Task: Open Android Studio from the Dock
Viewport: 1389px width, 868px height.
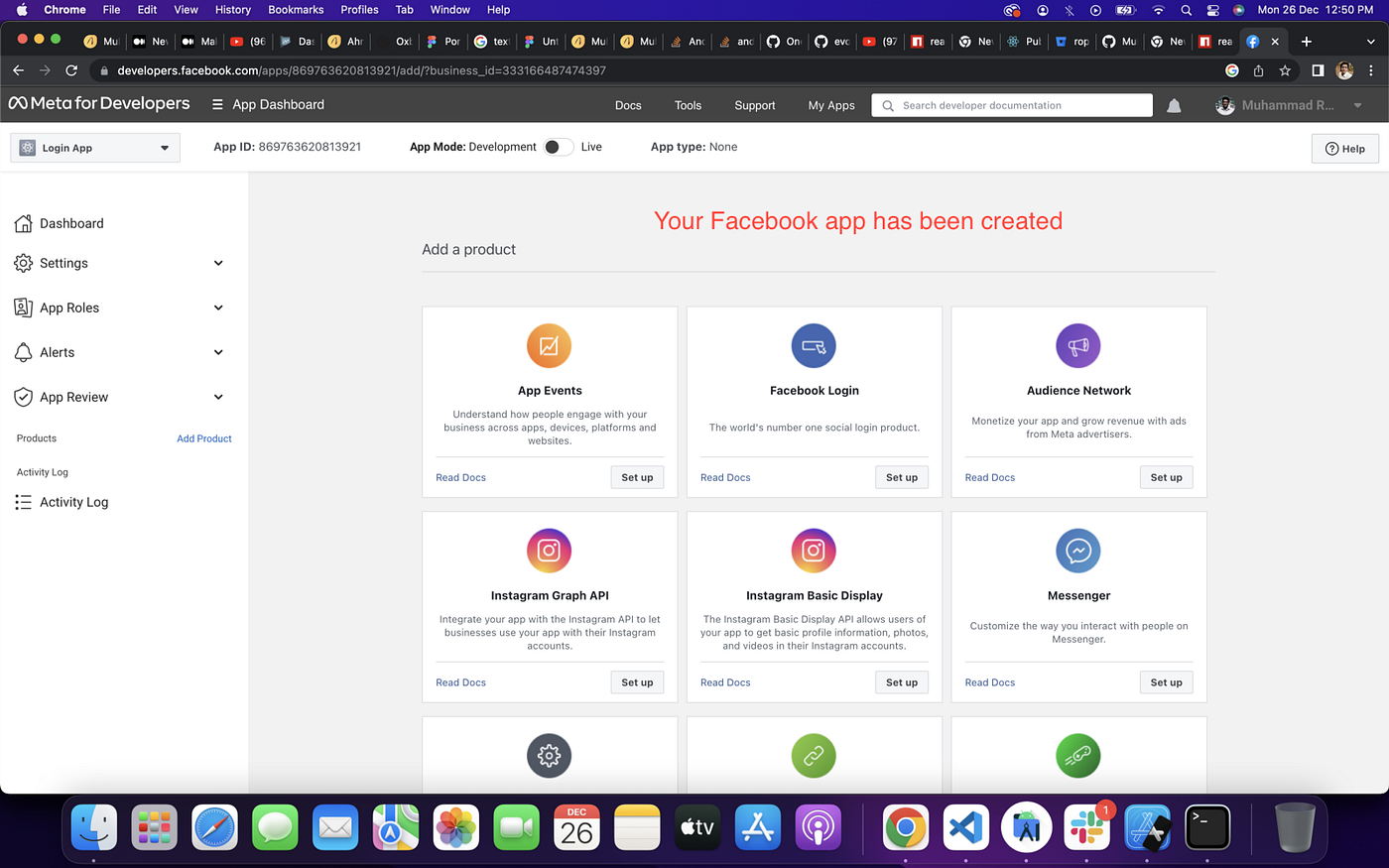Action: 1027,827
